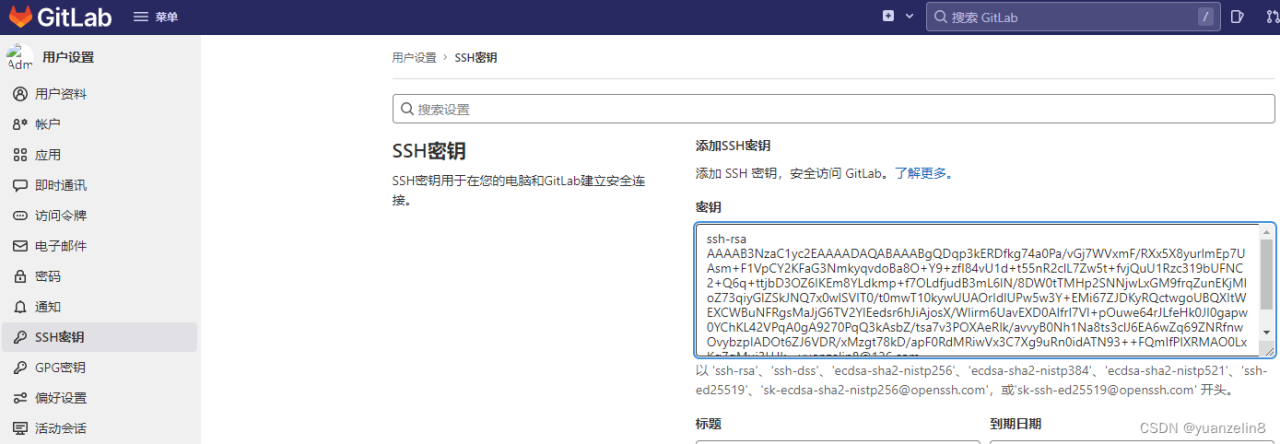This screenshot has width=1280, height=444.
Task: Click the textarea scrollbar up arrow
Action: click(1266, 231)
